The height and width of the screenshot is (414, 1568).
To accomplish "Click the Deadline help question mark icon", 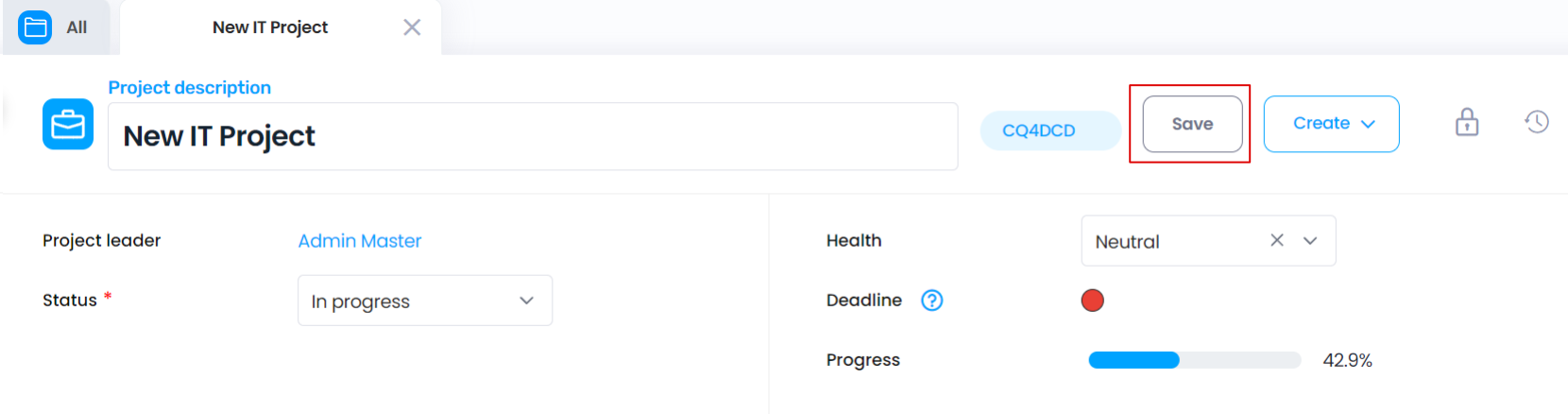I will [932, 301].
